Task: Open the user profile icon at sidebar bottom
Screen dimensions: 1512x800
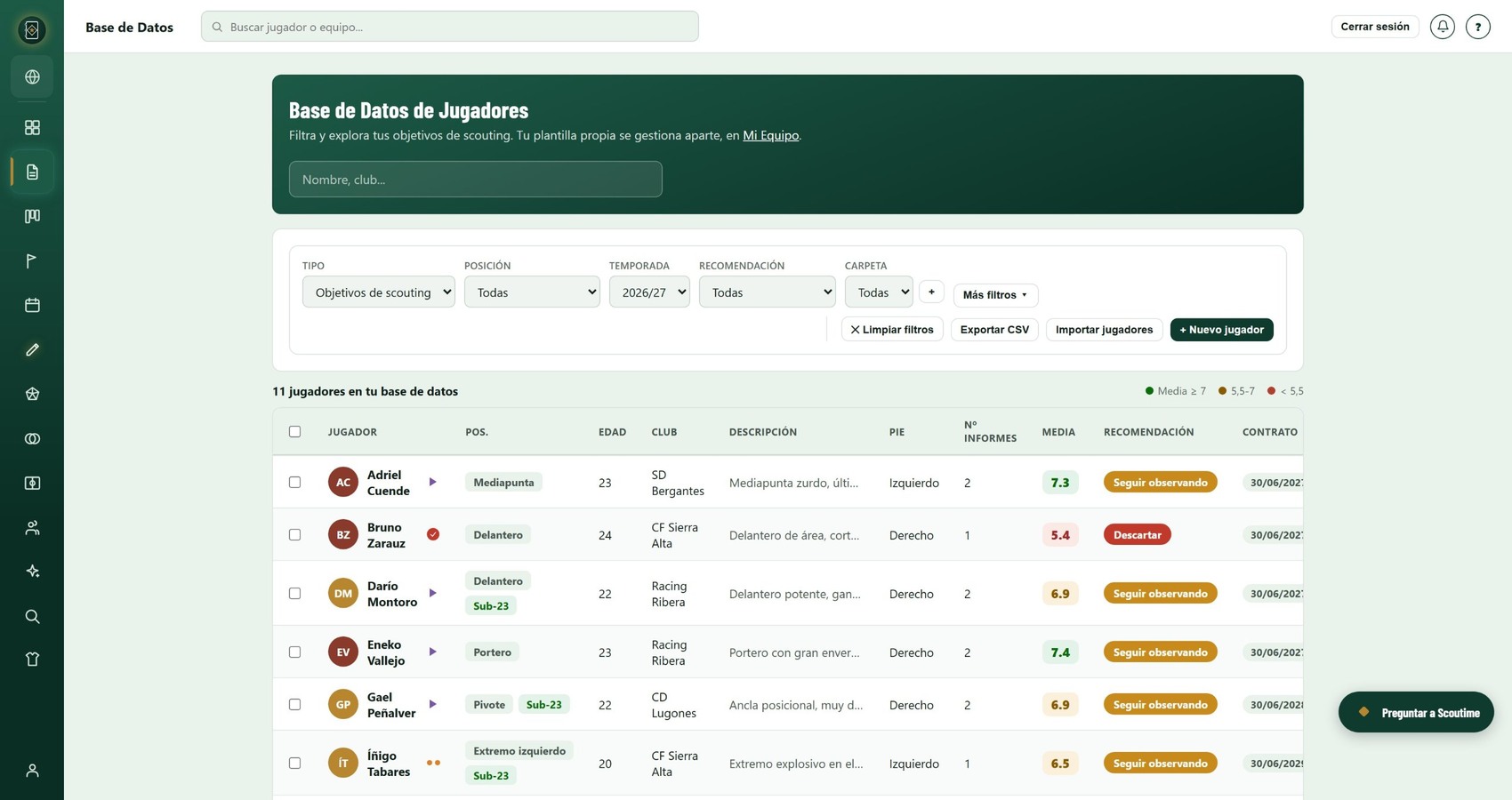Action: (x=32, y=771)
